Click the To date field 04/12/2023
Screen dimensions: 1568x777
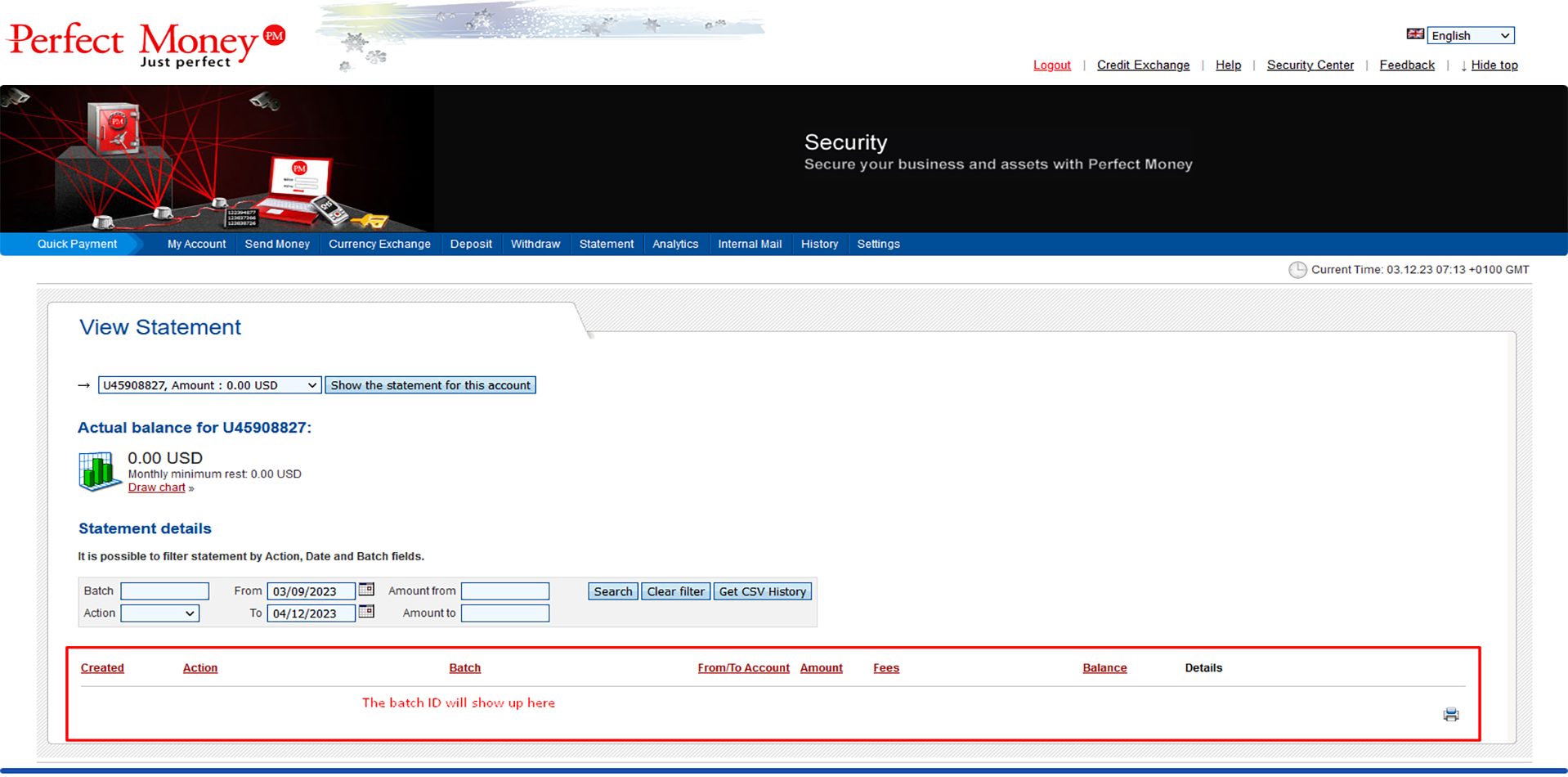tap(311, 613)
